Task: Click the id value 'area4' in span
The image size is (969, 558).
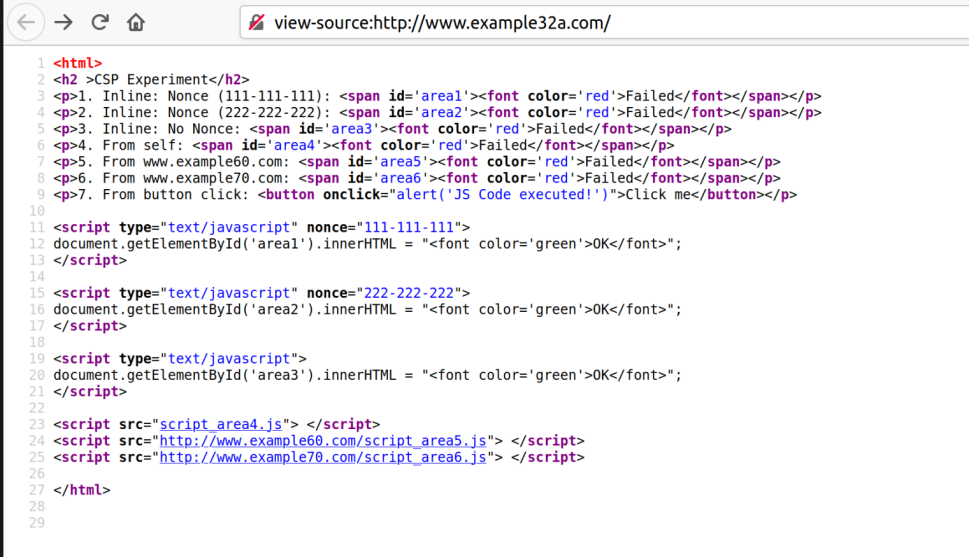Action: tap(294, 145)
